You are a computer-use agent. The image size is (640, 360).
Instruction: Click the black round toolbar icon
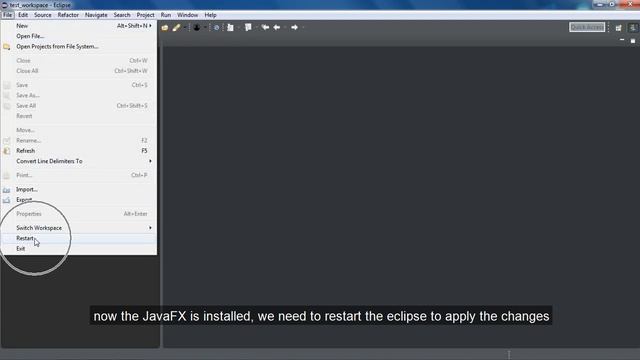coord(197,28)
